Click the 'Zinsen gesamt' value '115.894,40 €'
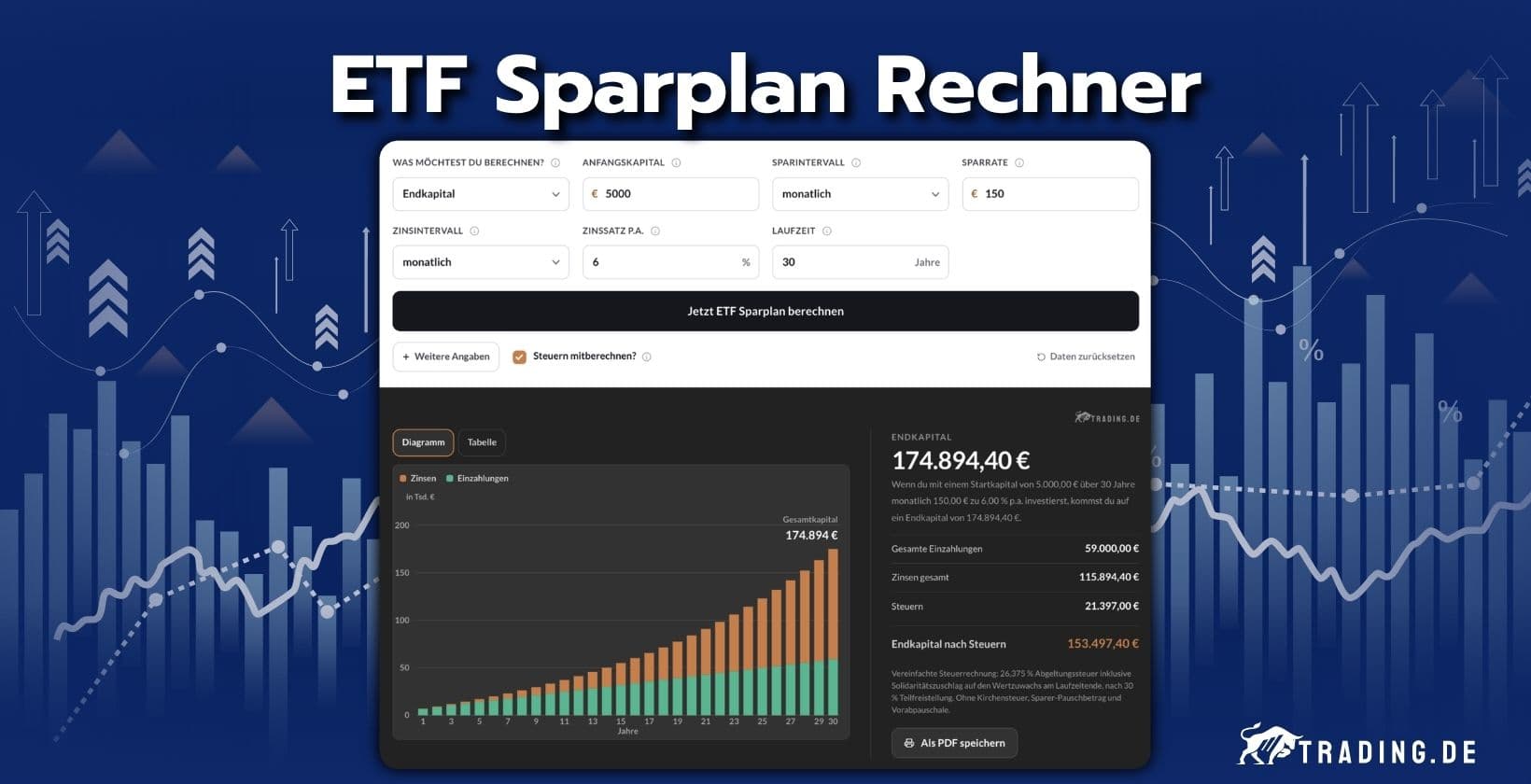The height and width of the screenshot is (784, 1531). [x=1109, y=577]
